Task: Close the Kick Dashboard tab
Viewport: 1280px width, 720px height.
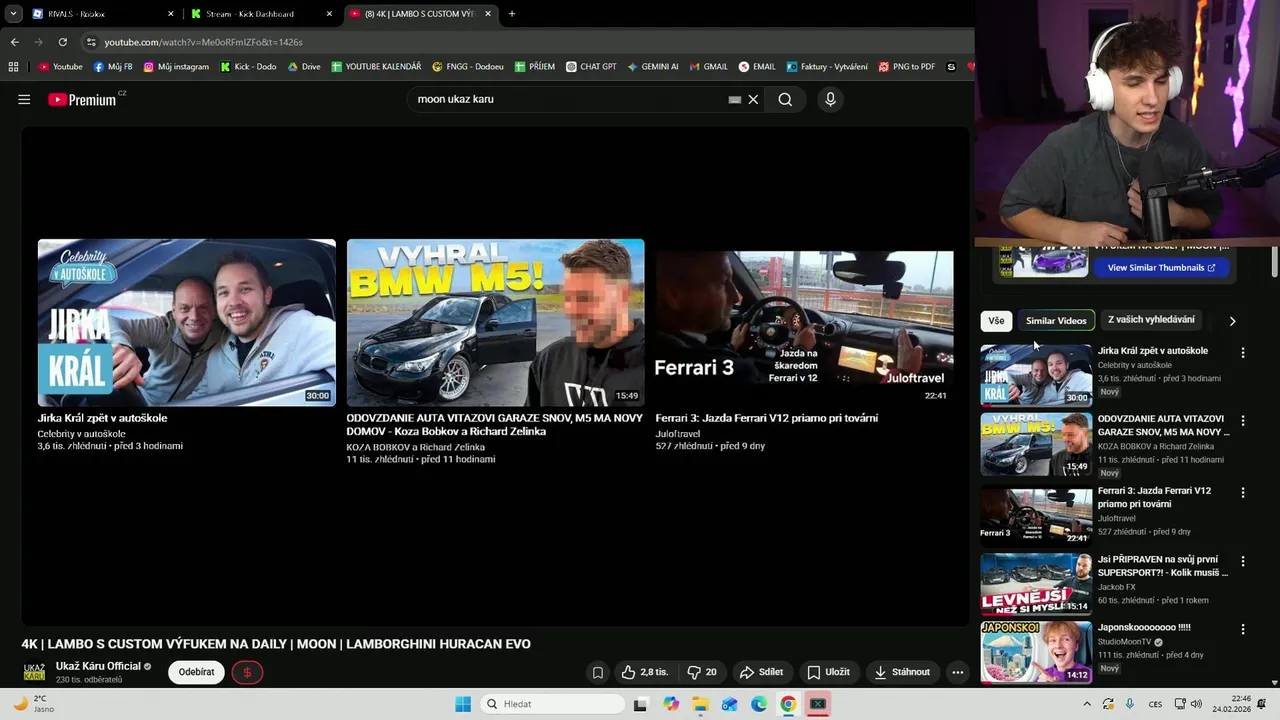Action: [329, 14]
